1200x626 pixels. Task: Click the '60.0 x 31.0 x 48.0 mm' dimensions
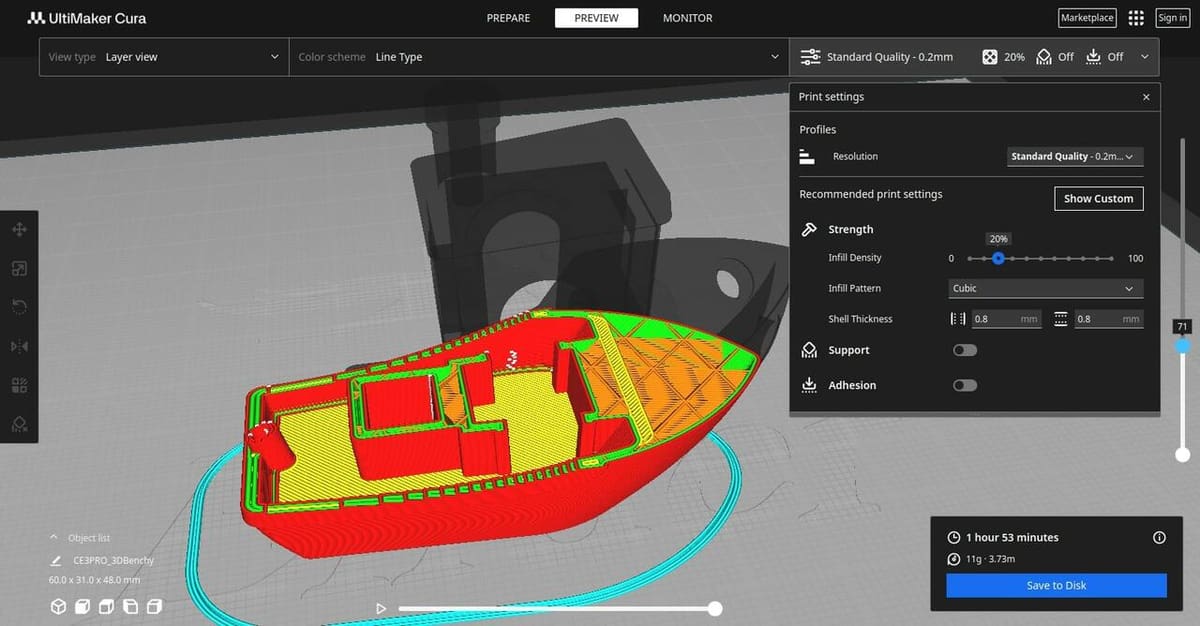pyautogui.click(x=95, y=580)
